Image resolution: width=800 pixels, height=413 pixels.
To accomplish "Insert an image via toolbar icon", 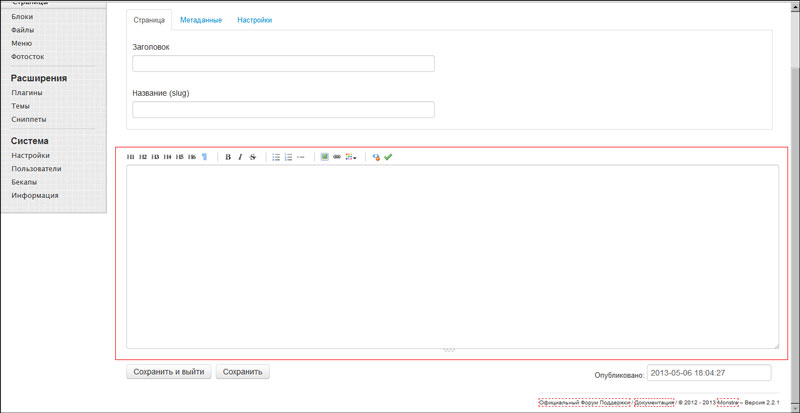I will (x=325, y=157).
